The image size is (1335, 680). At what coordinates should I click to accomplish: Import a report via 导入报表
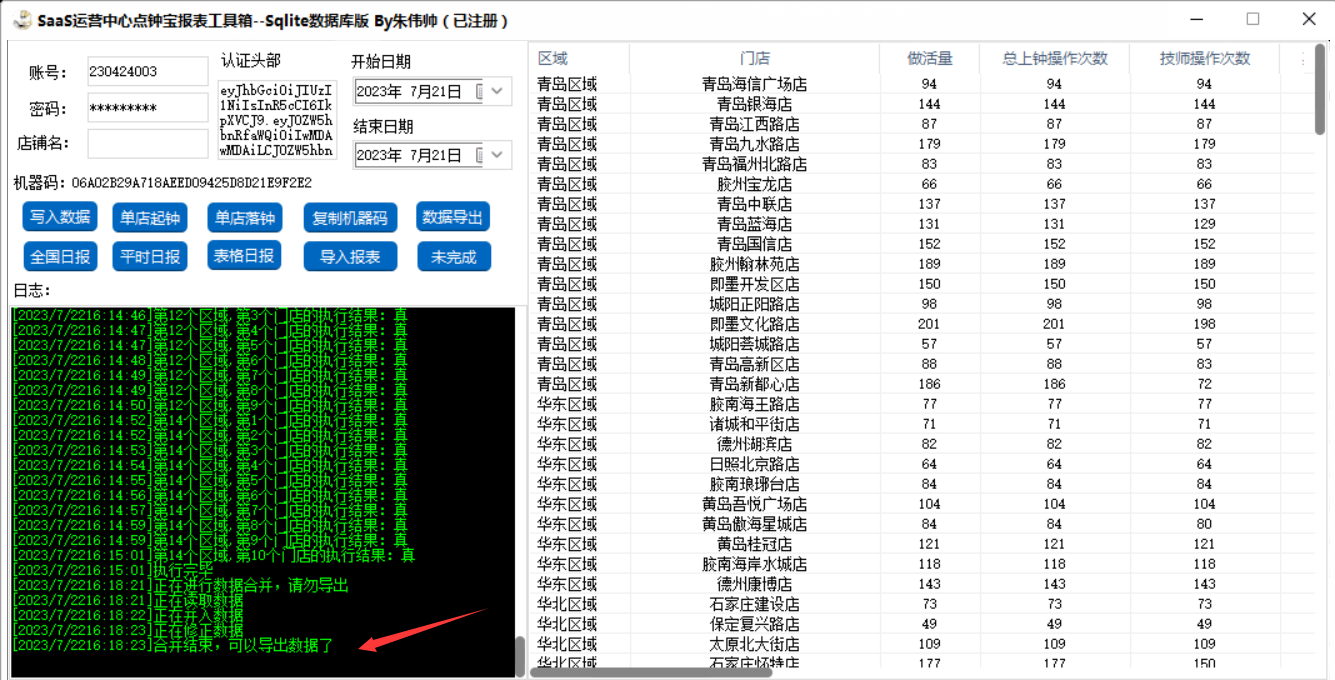pyautogui.click(x=350, y=257)
